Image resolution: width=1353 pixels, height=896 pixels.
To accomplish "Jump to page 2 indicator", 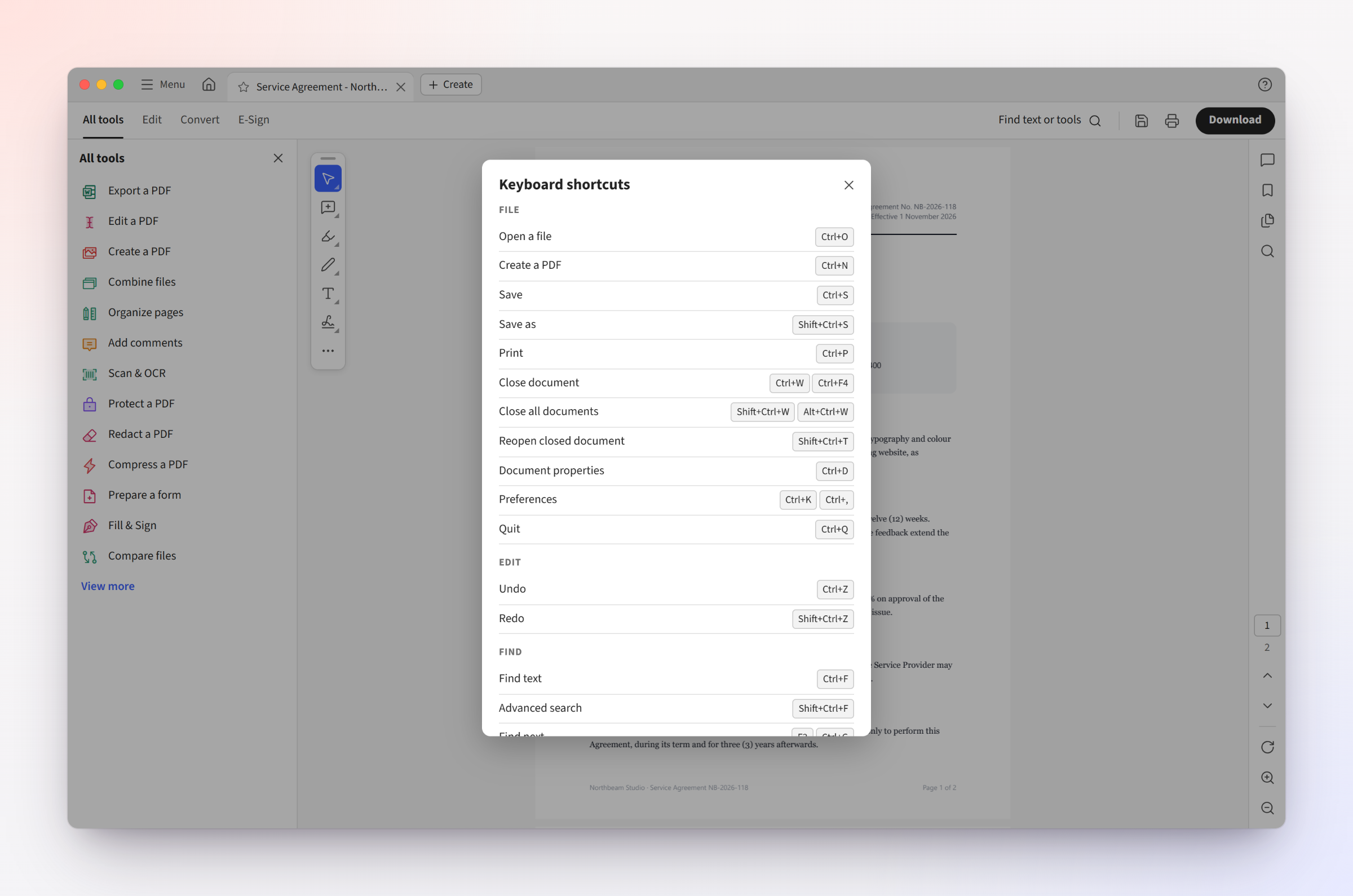I will 1267,647.
